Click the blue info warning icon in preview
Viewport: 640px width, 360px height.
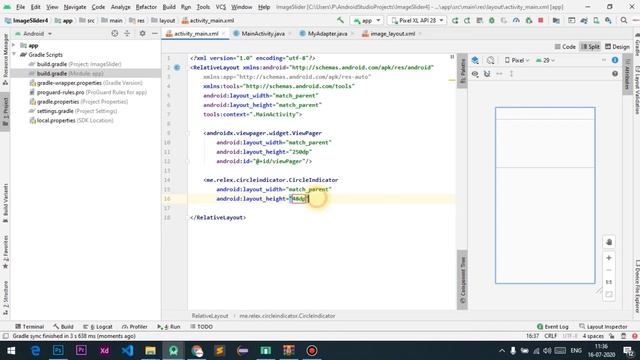(615, 60)
